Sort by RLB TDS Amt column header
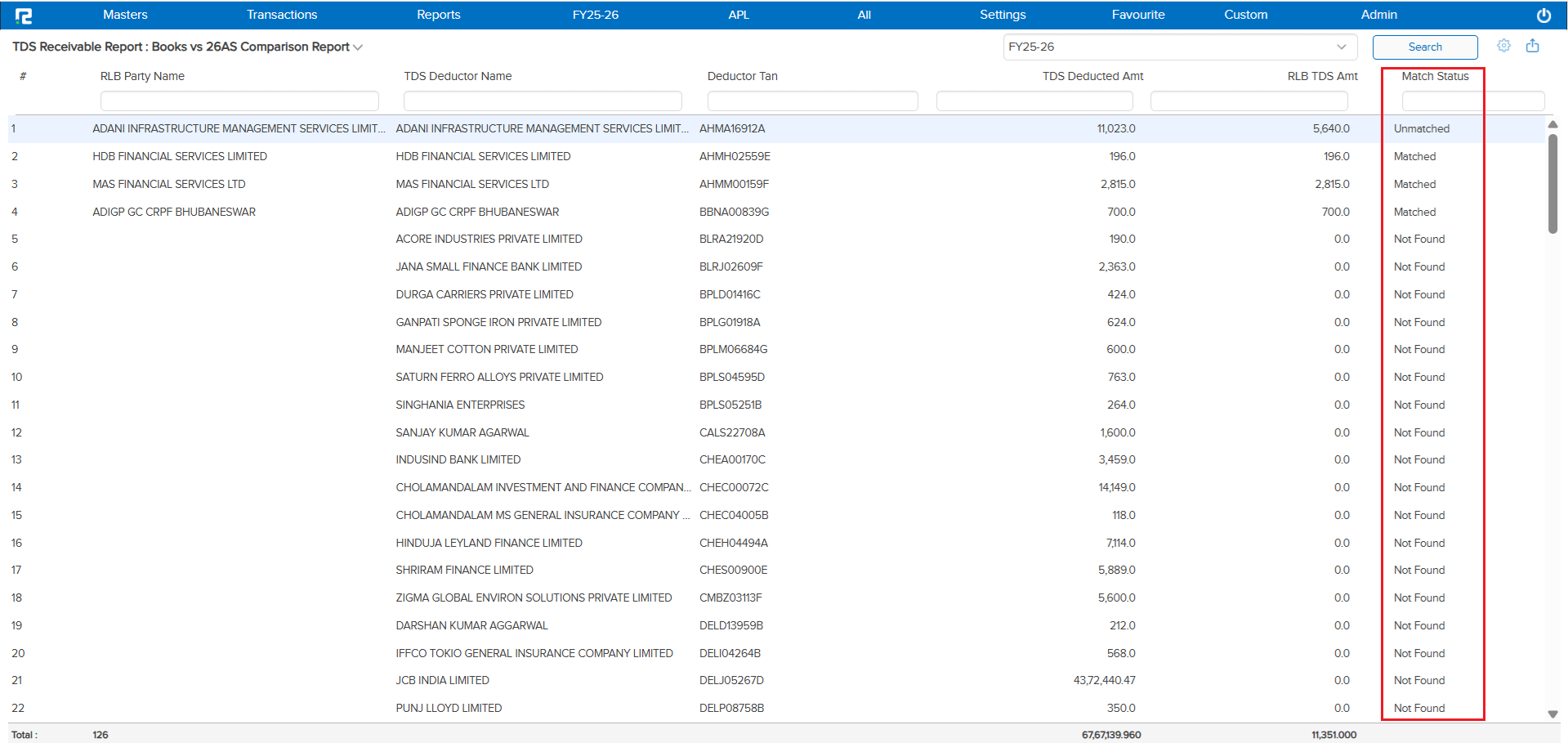Screen dimensions: 1568x743 click(1323, 76)
